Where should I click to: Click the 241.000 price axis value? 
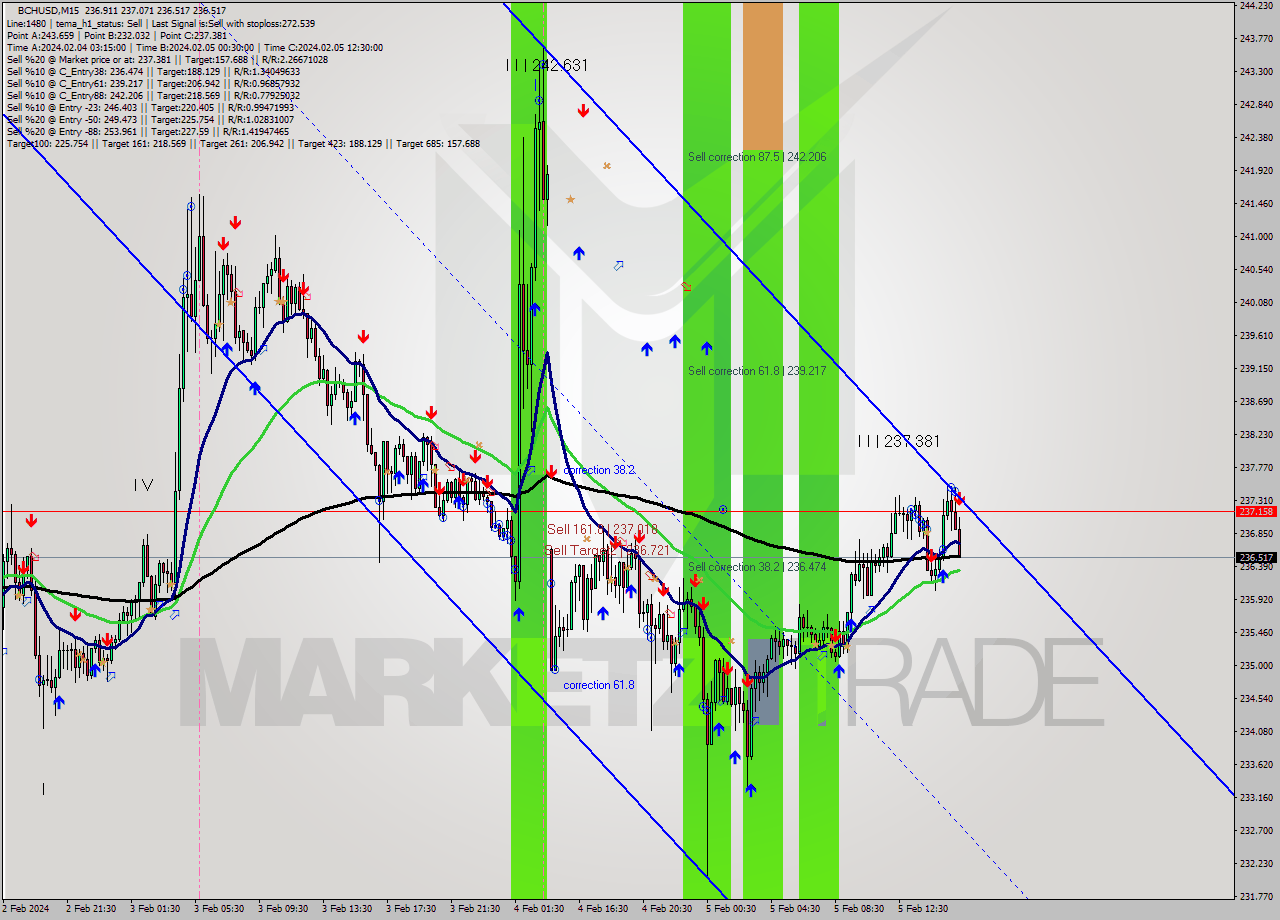(x=1255, y=237)
